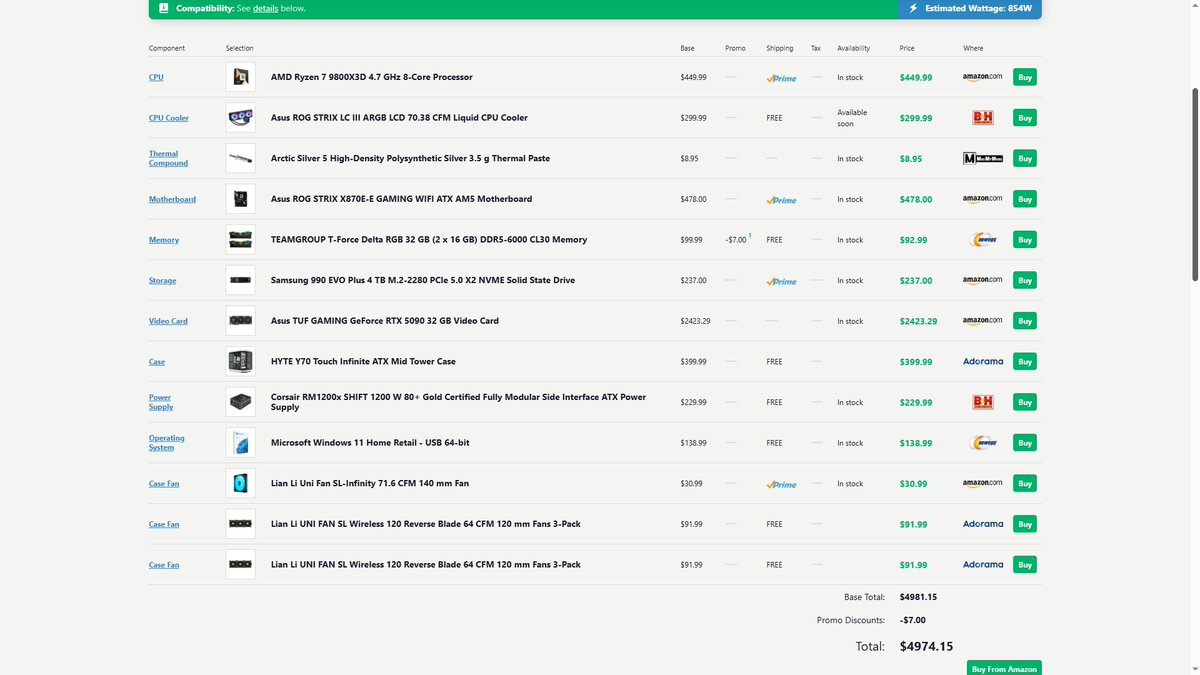Viewport: 1200px width, 675px height.
Task: Click the Adorama logo in the HYTE Case row
Action: (x=983, y=361)
